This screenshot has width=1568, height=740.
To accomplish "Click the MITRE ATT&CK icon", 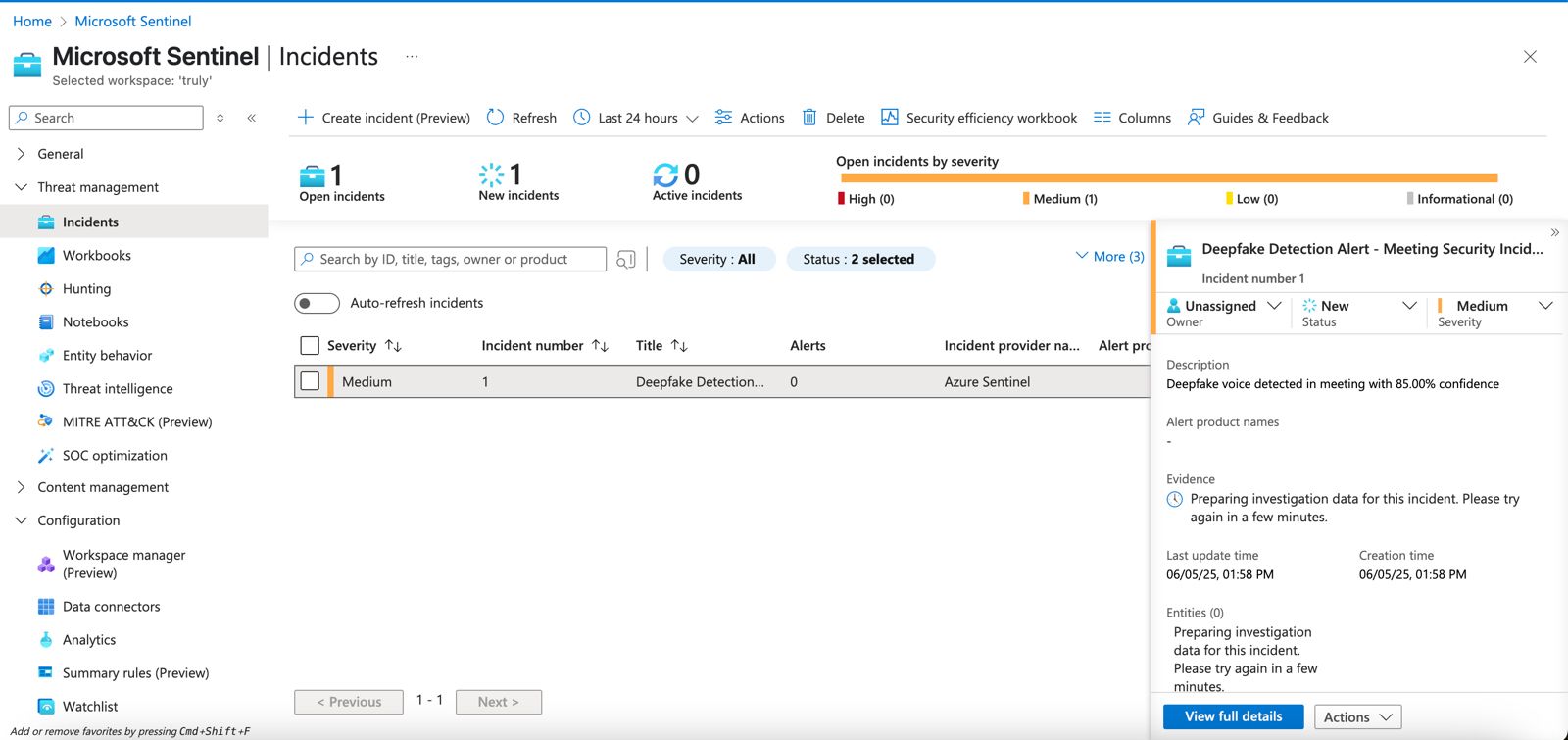I will [x=46, y=421].
